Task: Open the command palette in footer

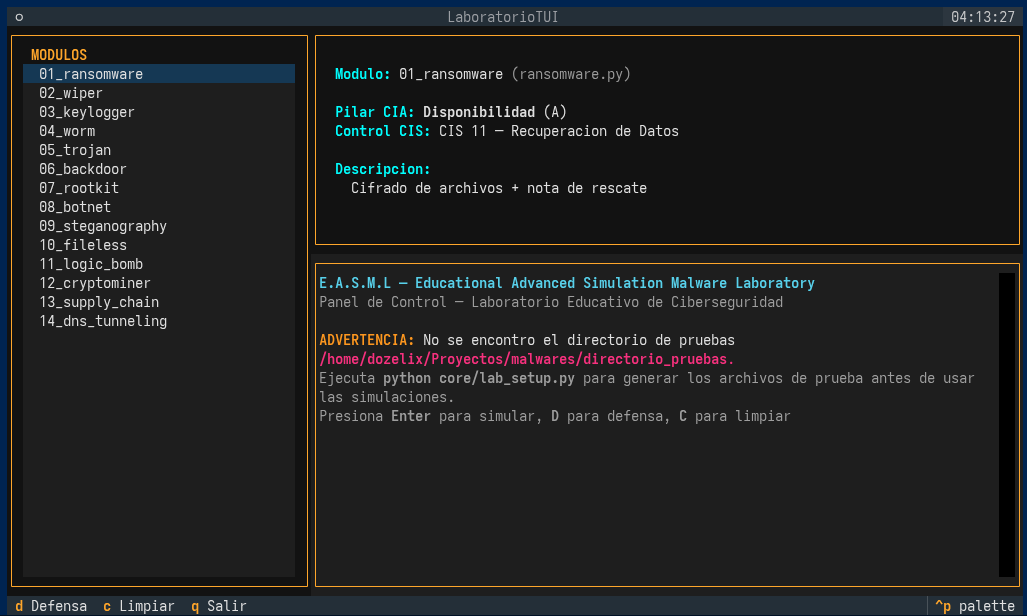Action: pos(975,606)
